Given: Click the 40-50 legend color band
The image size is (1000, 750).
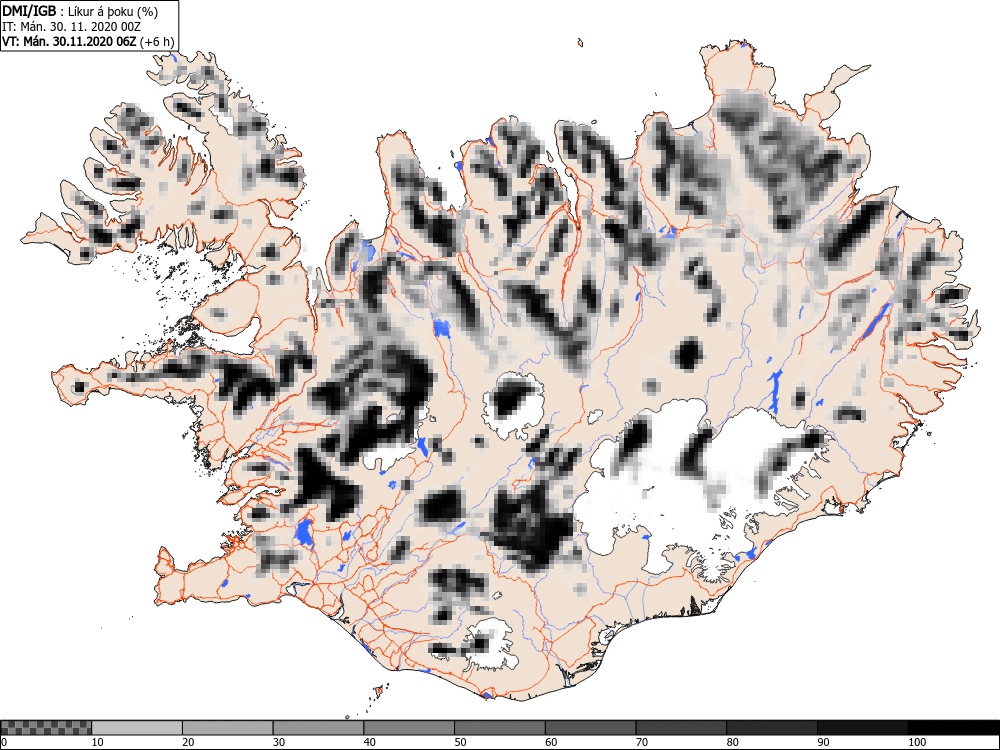Looking at the screenshot, I should 409,728.
